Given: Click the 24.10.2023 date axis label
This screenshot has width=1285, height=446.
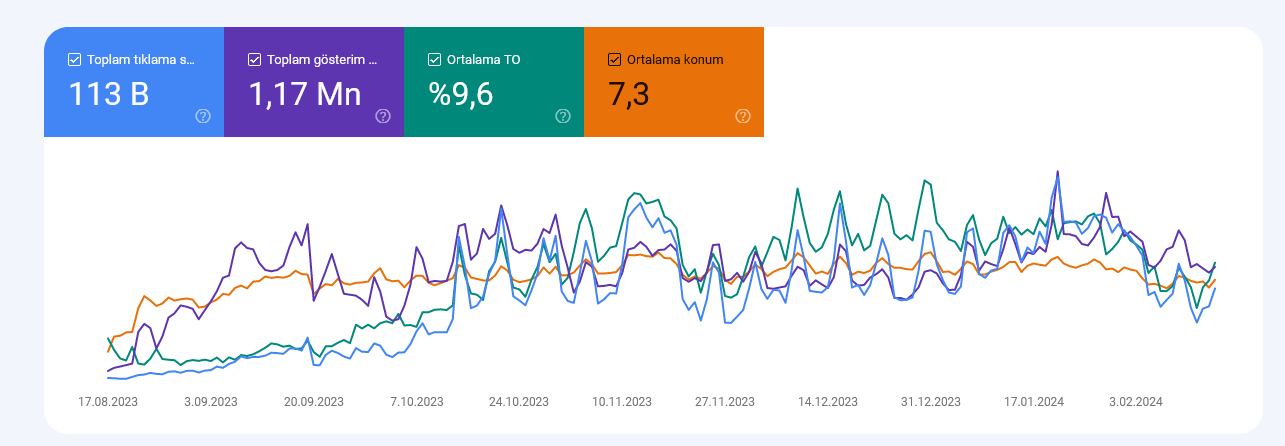Looking at the screenshot, I should click(x=519, y=402).
